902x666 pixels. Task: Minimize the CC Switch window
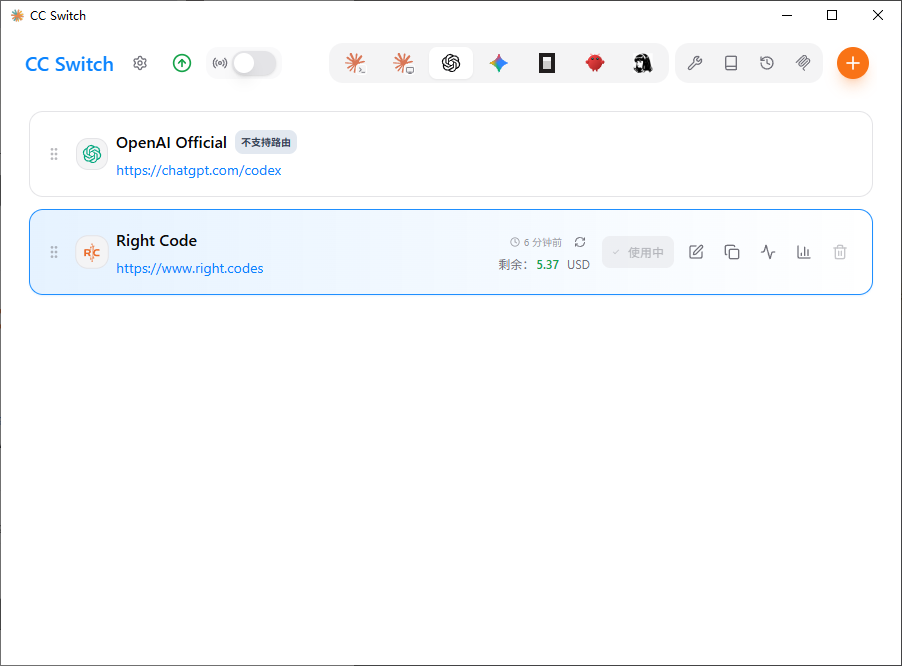coord(787,15)
